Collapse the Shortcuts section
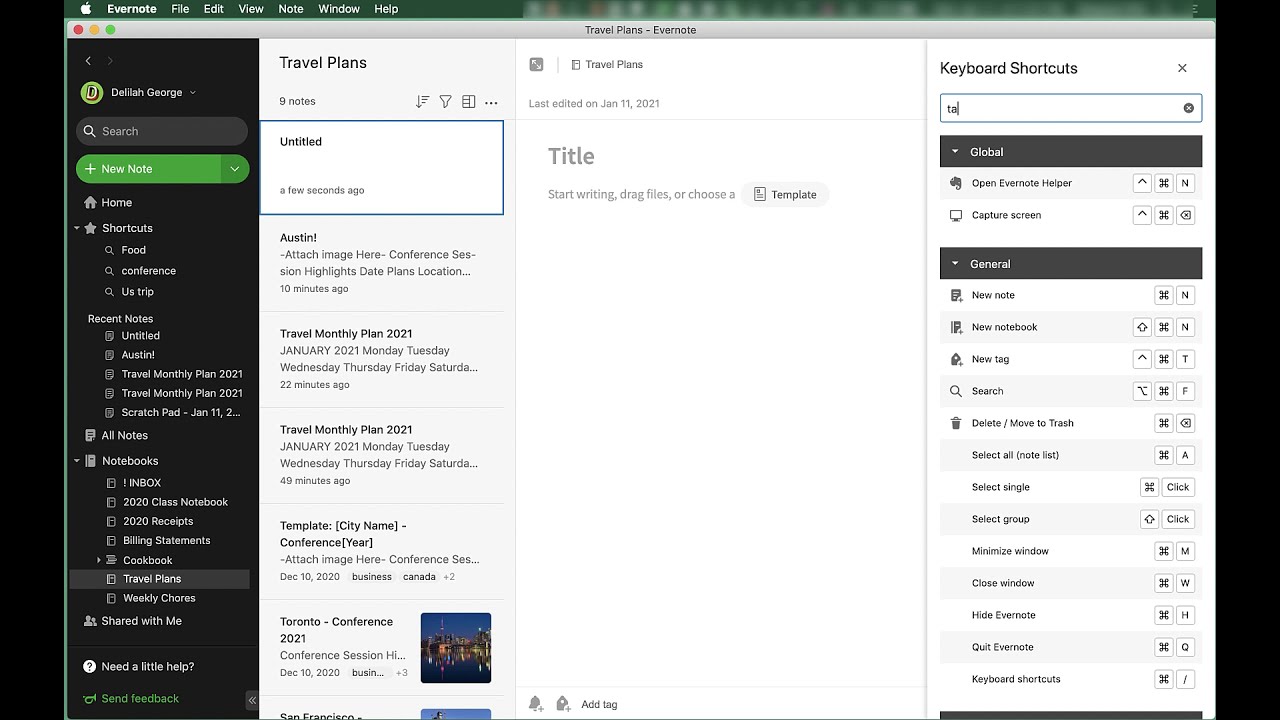 pyautogui.click(x=77, y=228)
